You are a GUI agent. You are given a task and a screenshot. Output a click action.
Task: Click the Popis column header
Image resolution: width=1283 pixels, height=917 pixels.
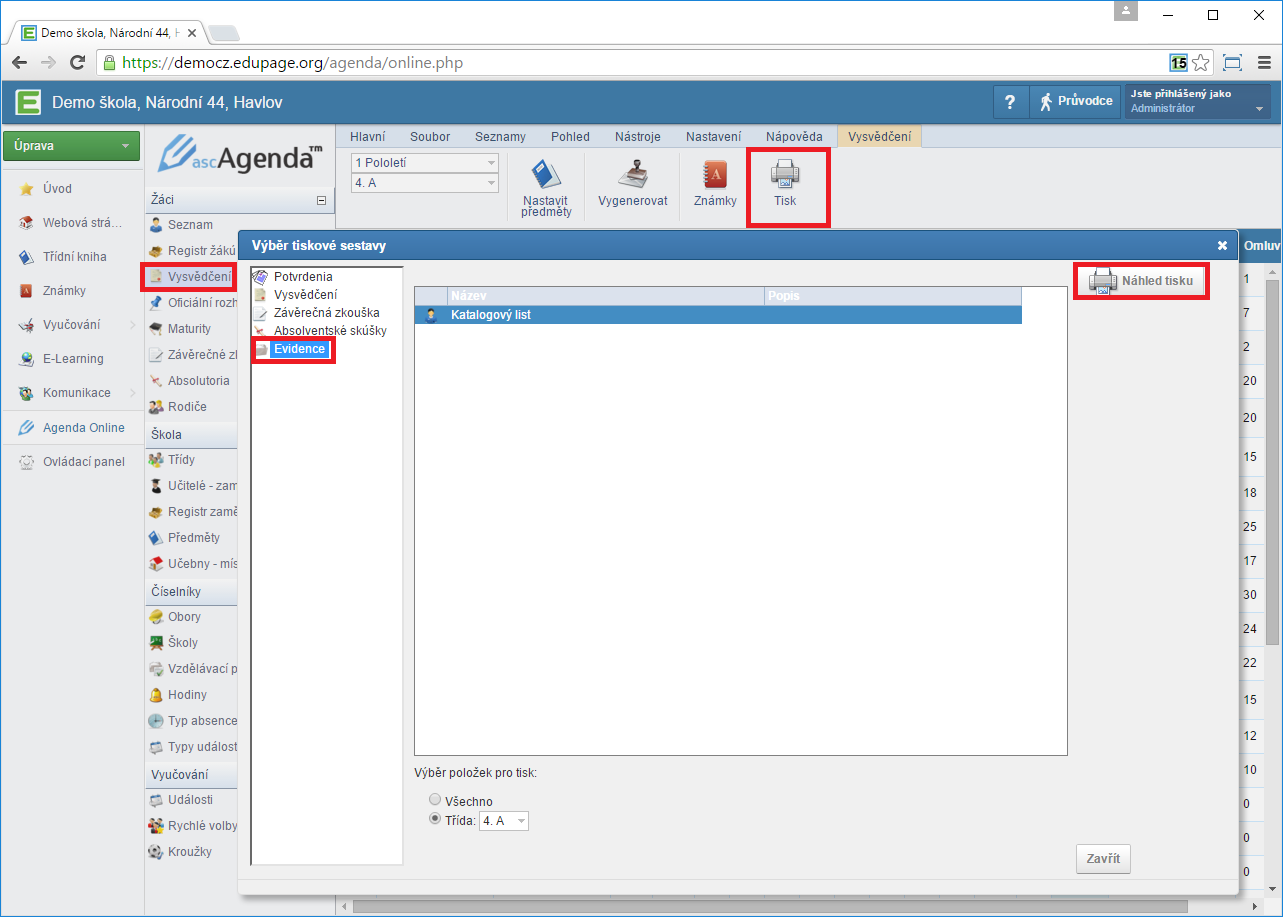[893, 296]
